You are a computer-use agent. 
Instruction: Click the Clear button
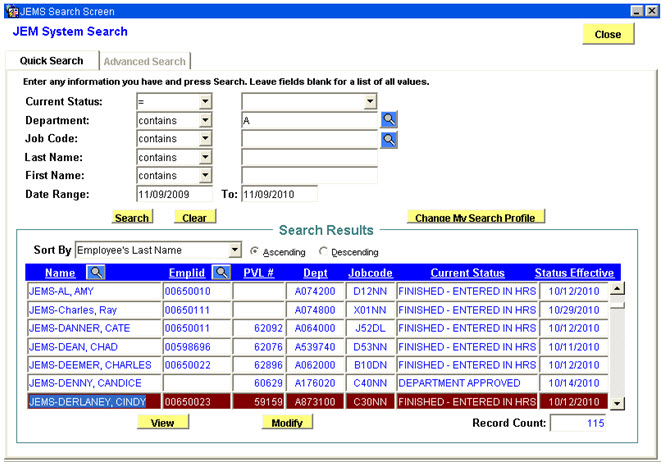coord(195,217)
